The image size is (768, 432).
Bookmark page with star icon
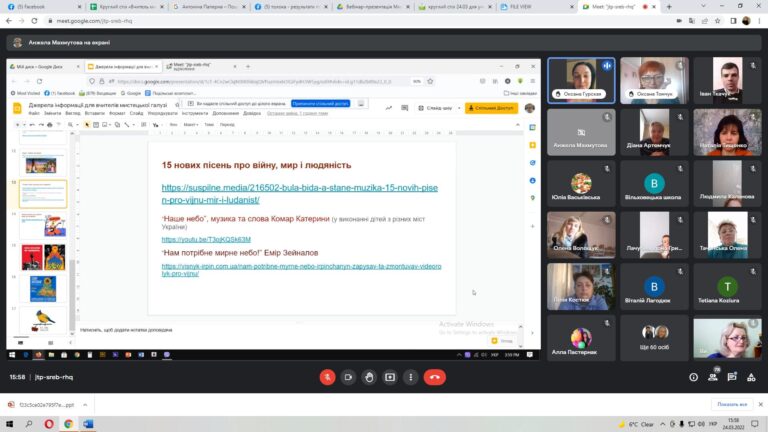718,21
